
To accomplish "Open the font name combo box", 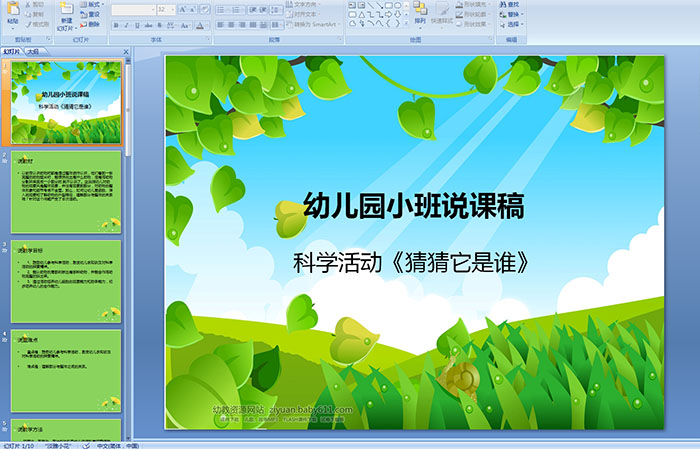I will pyautogui.click(x=133, y=9).
